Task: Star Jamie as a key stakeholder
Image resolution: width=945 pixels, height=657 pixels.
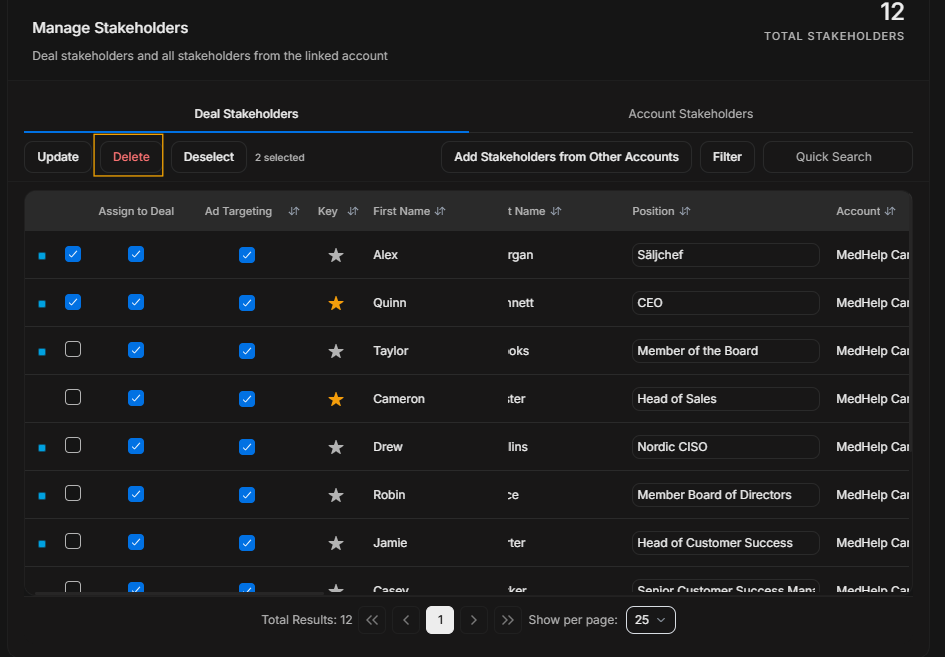Action: pos(336,543)
